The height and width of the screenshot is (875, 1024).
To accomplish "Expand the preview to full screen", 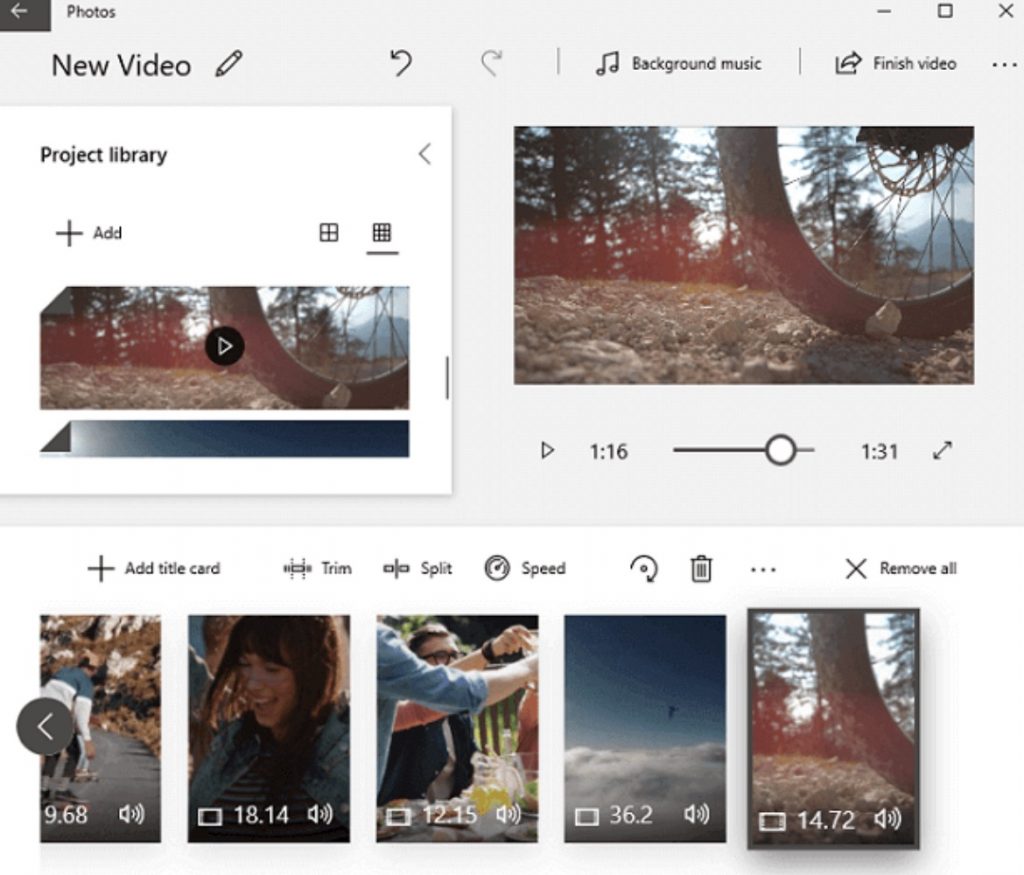I will coord(942,451).
